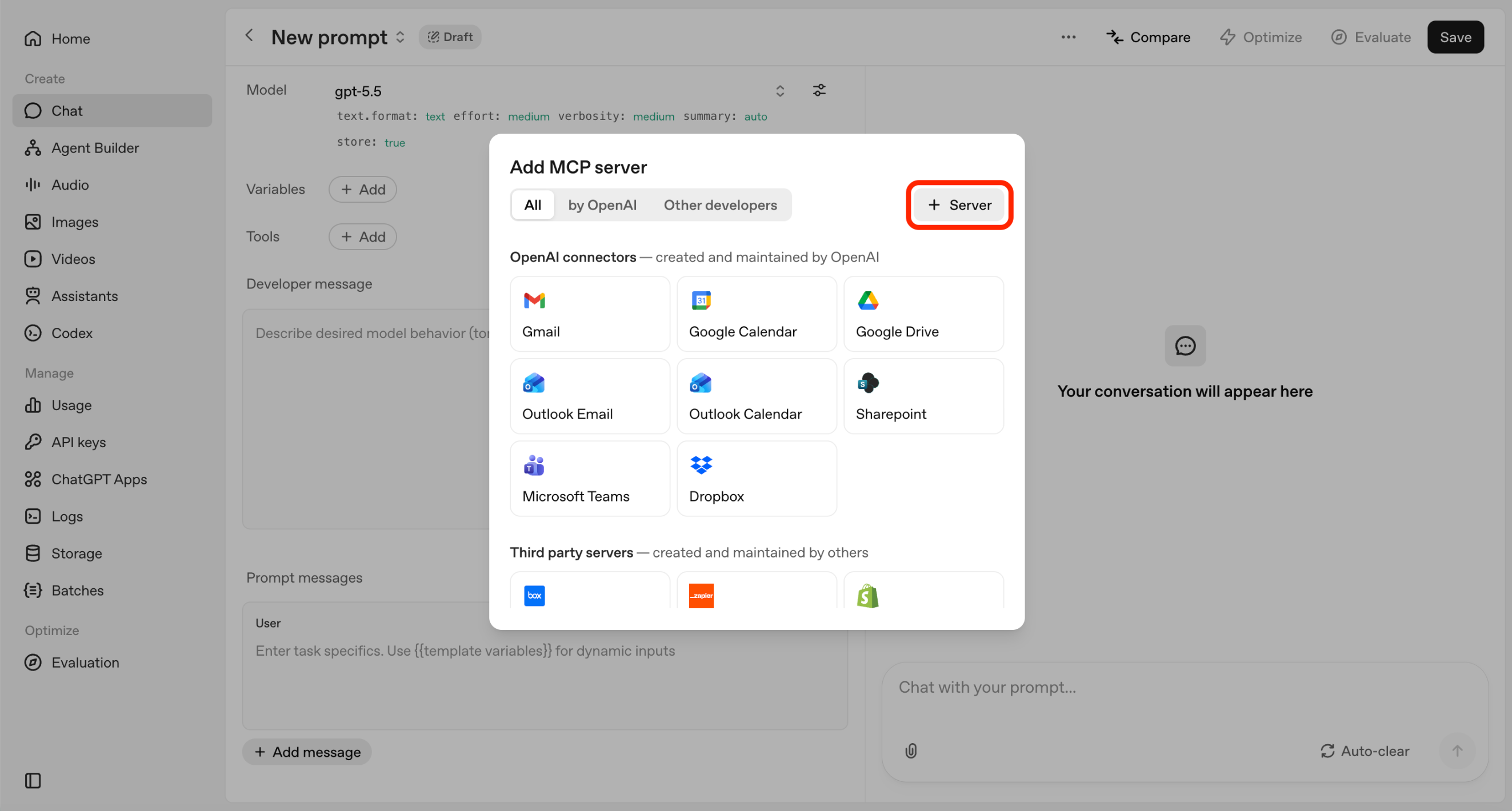The image size is (1512, 811).
Task: Collapse the sidebar panel icon
Action: coord(33,781)
